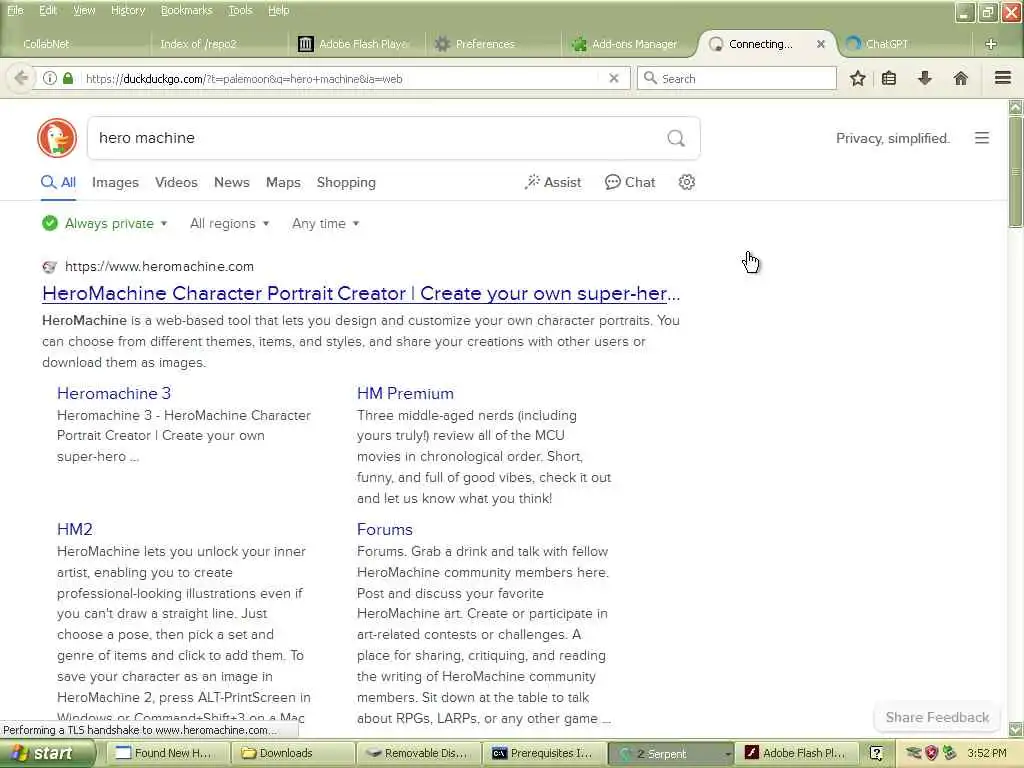Go to the browser home page icon
Screen dimensions: 1024x768
[960, 78]
